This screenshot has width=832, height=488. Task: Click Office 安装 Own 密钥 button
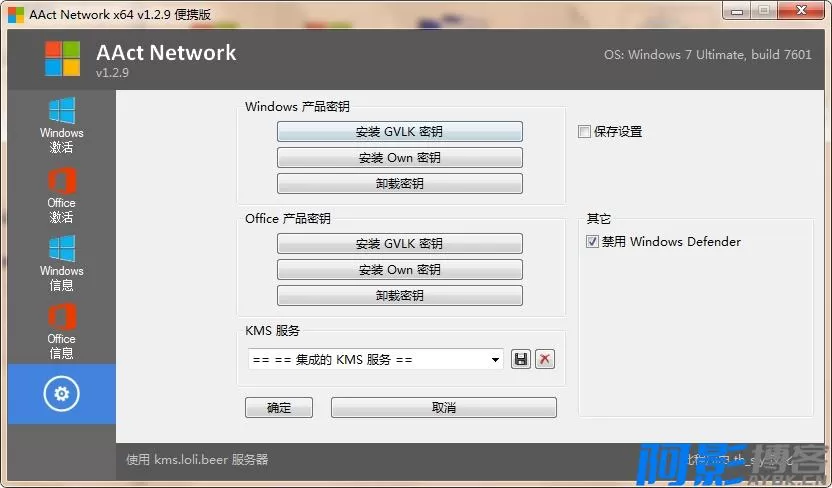click(x=399, y=270)
